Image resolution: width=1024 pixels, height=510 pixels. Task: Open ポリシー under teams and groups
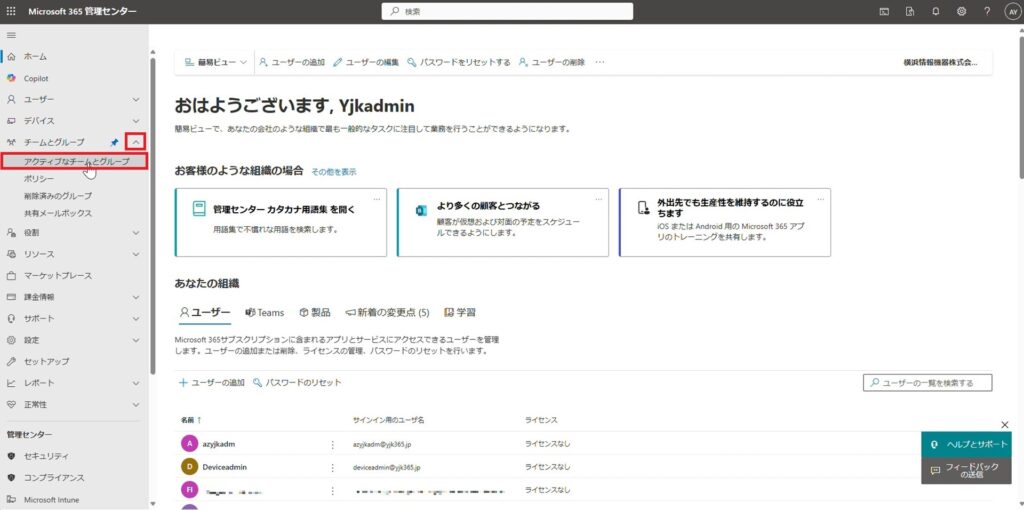coord(39,178)
